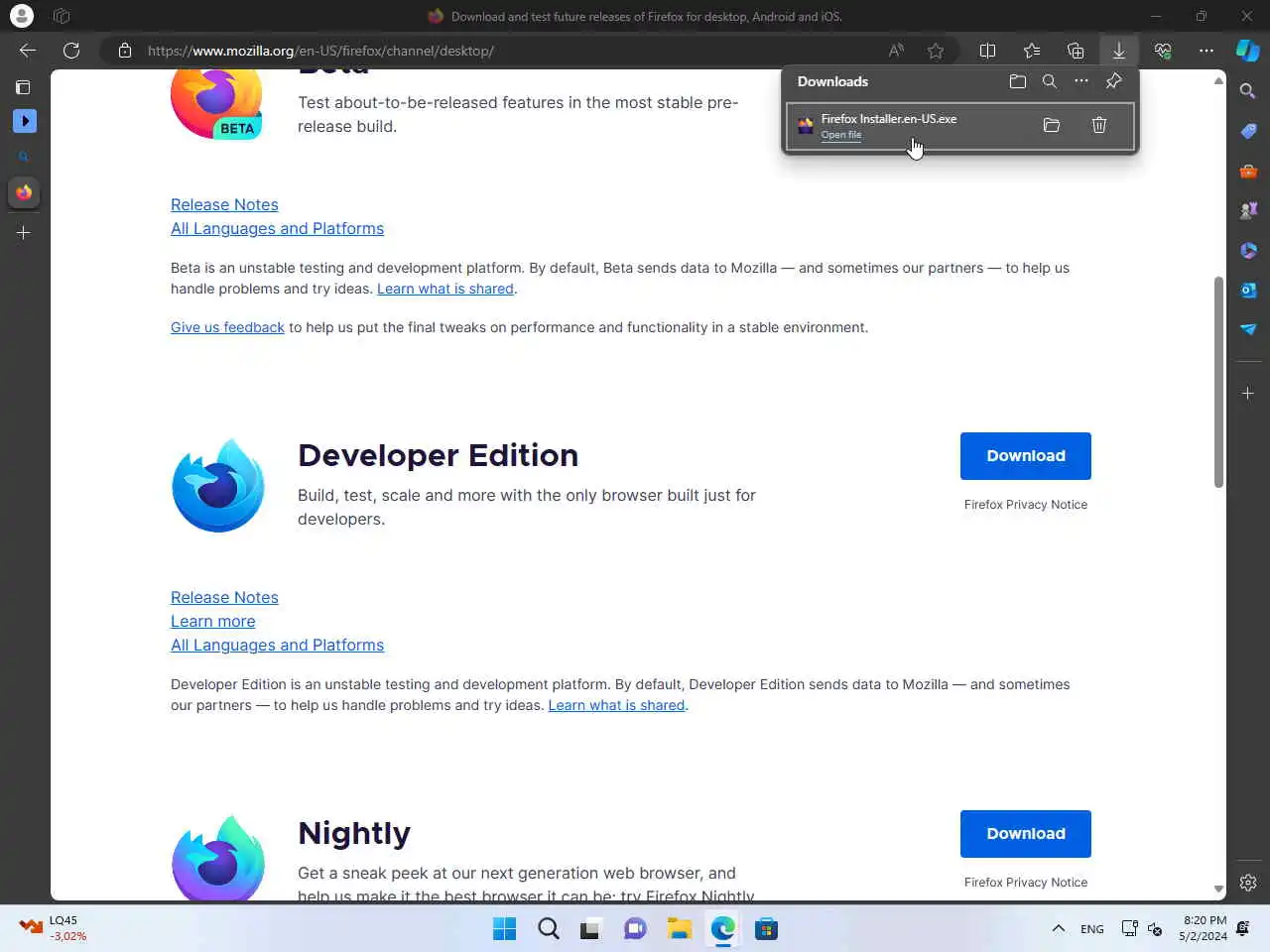Open the Favorites list
The image size is (1270, 952).
(1032, 51)
